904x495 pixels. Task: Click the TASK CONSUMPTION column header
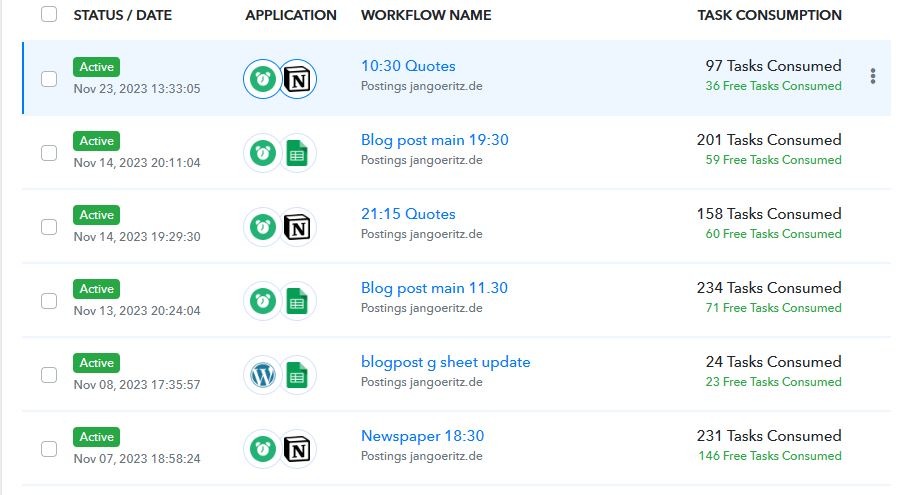[769, 15]
